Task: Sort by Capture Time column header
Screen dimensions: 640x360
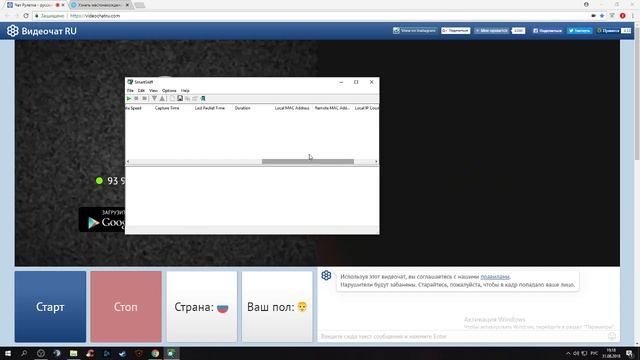Action: [167, 108]
